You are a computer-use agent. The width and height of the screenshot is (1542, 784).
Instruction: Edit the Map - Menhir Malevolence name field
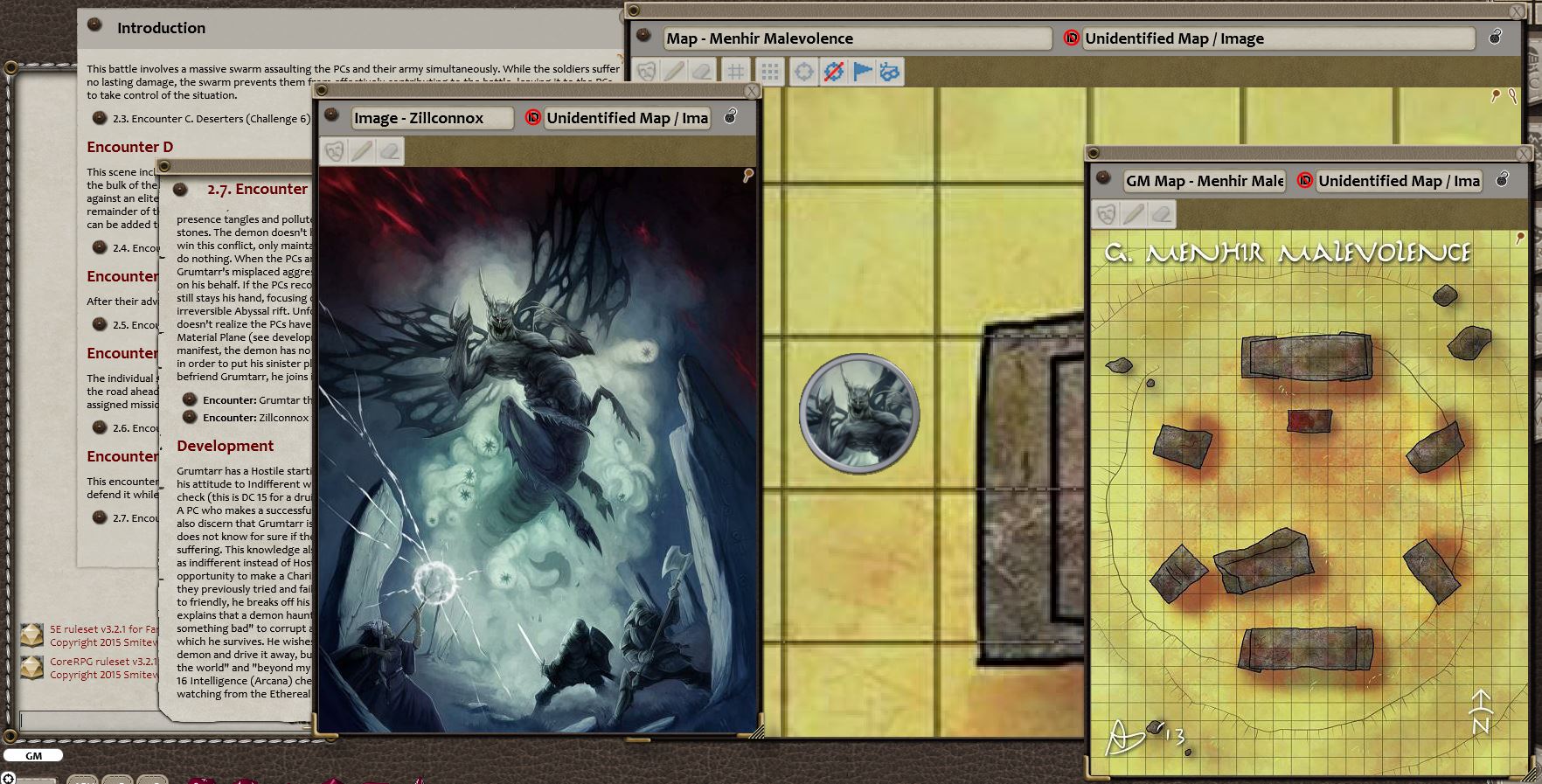click(x=857, y=38)
